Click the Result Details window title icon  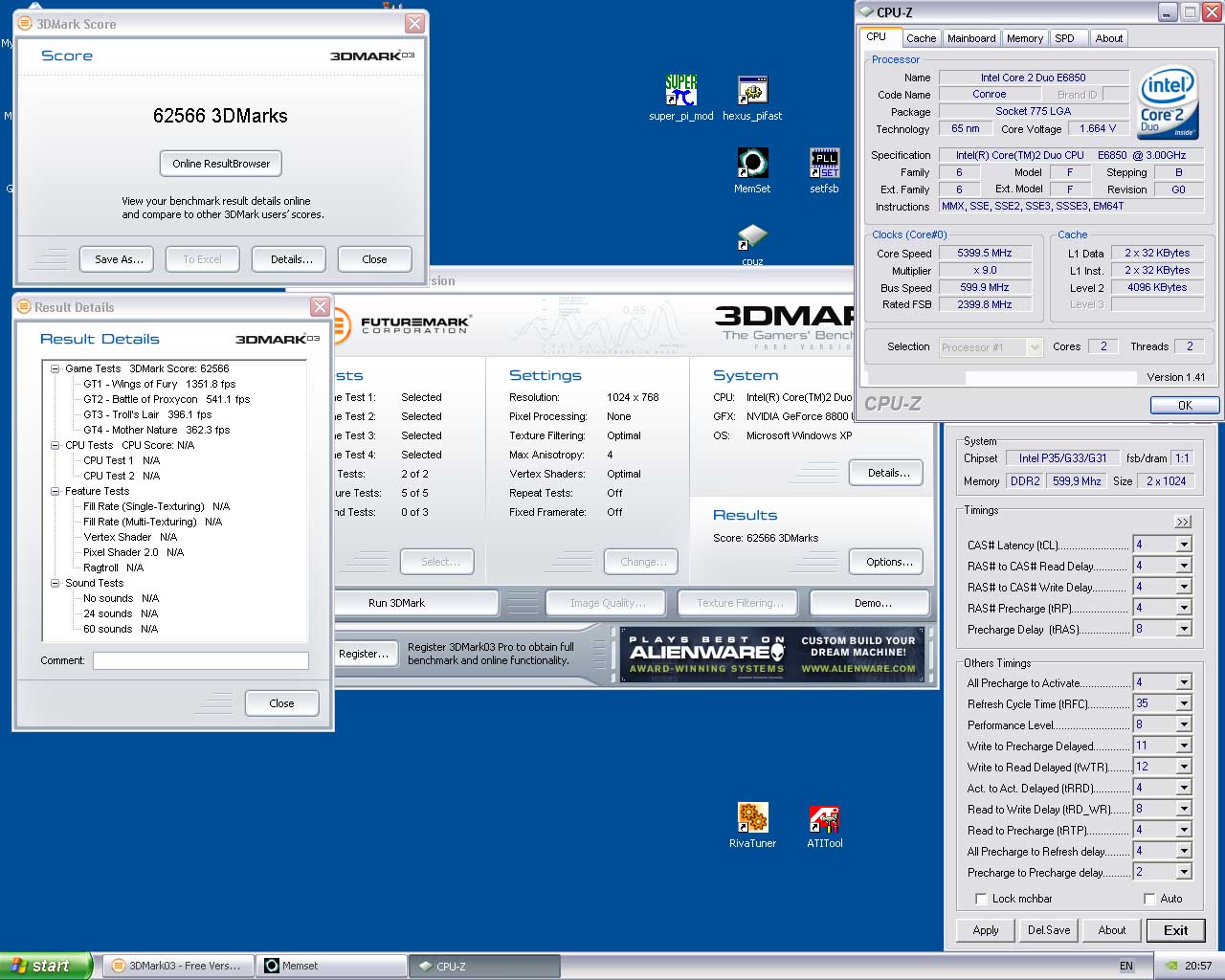(24, 307)
